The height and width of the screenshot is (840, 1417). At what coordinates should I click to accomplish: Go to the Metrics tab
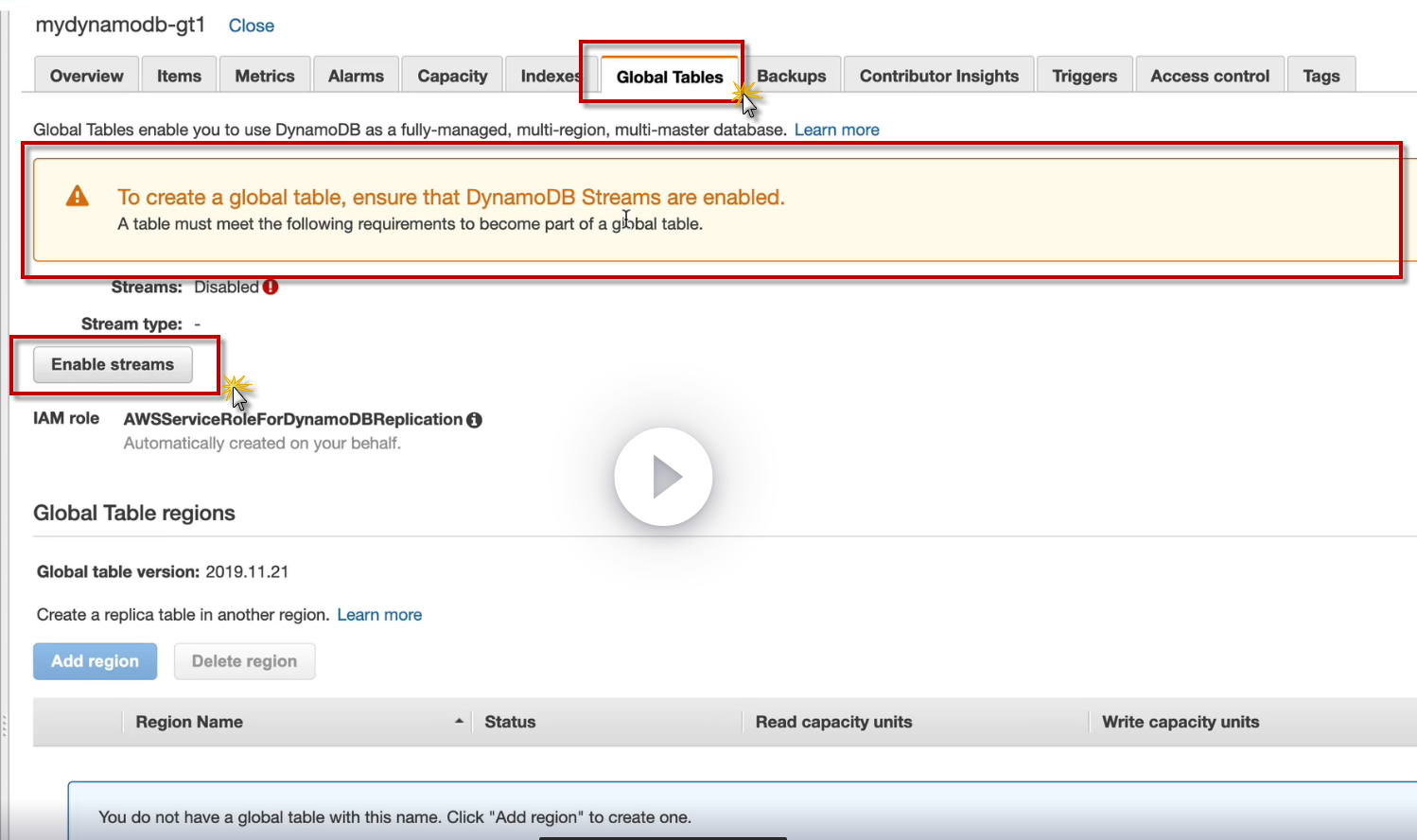coord(265,76)
